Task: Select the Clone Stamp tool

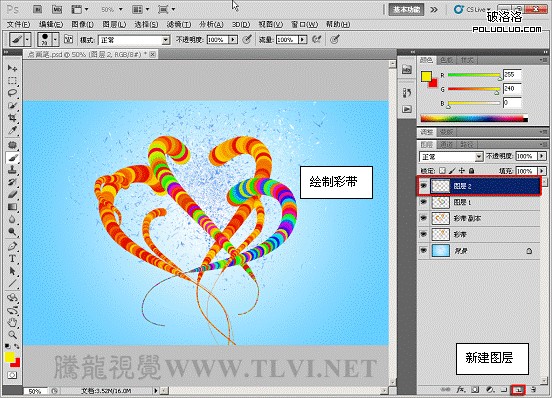Action: [x=12, y=170]
